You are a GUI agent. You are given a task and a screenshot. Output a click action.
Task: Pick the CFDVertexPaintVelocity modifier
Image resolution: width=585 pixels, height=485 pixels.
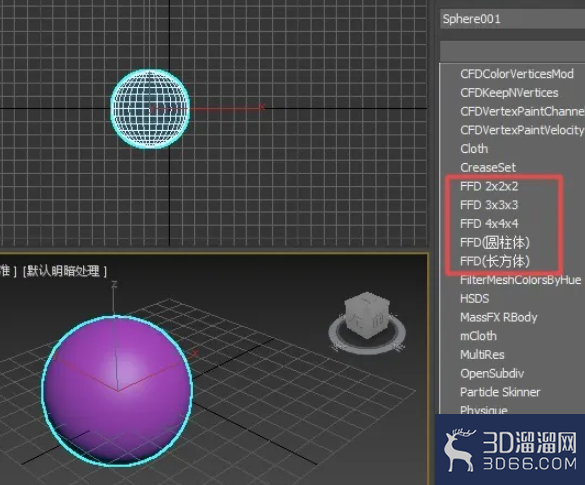pos(522,130)
